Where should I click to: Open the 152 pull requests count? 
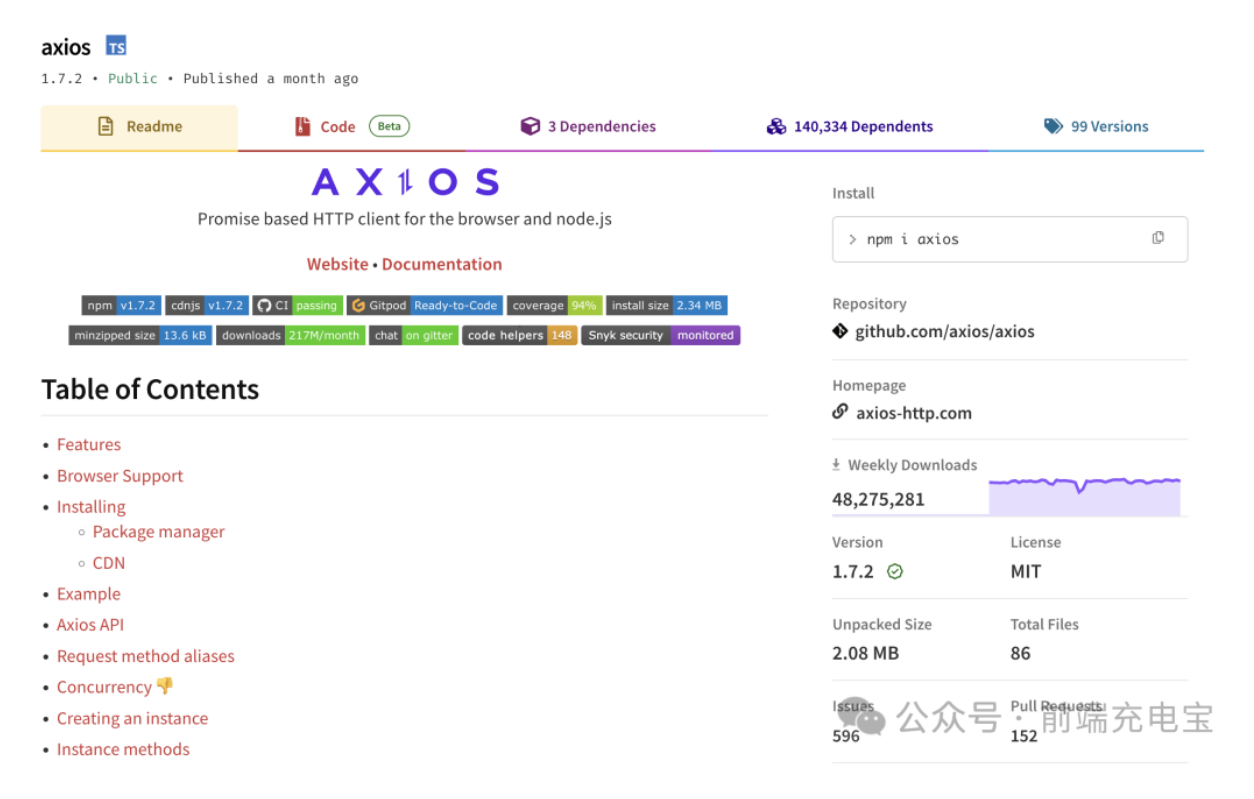point(1024,735)
